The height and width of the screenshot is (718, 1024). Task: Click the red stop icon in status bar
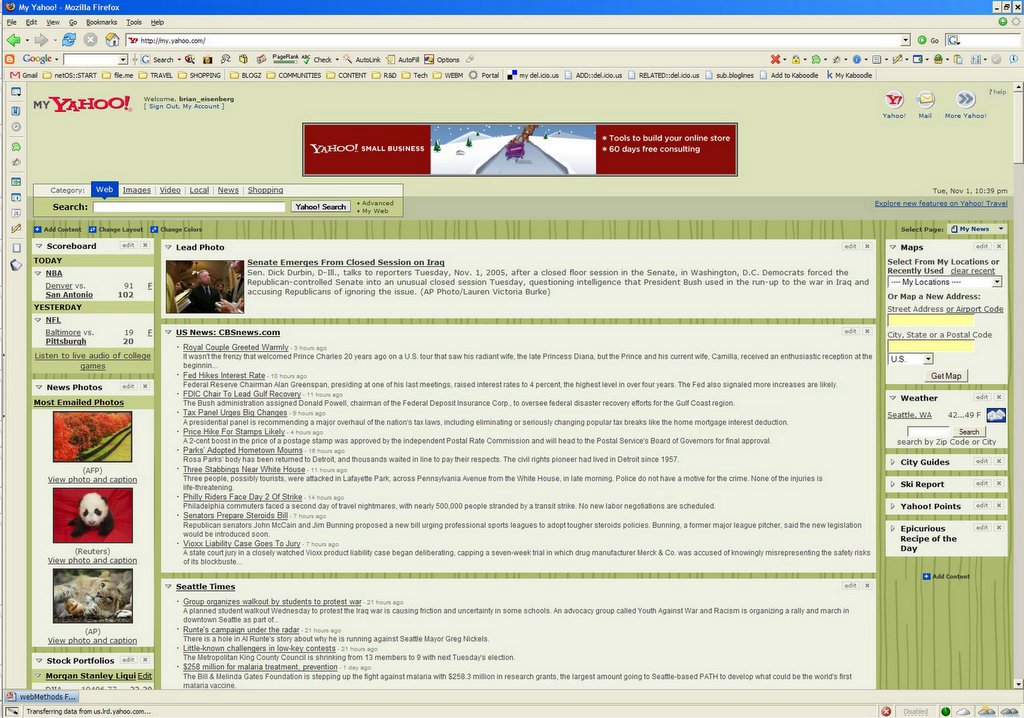point(886,711)
